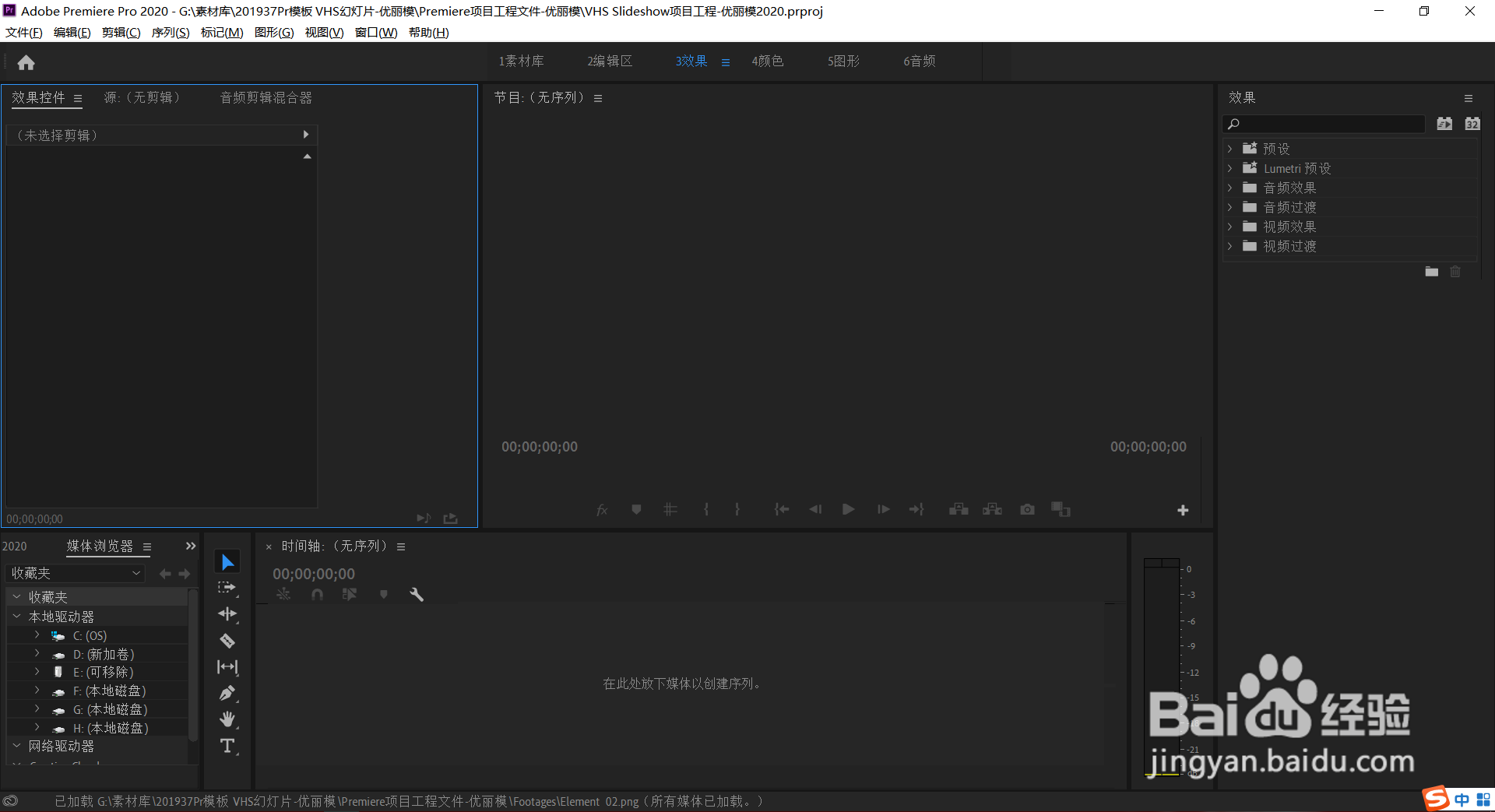Click the Sogou input method tray icon

(x=1436, y=798)
